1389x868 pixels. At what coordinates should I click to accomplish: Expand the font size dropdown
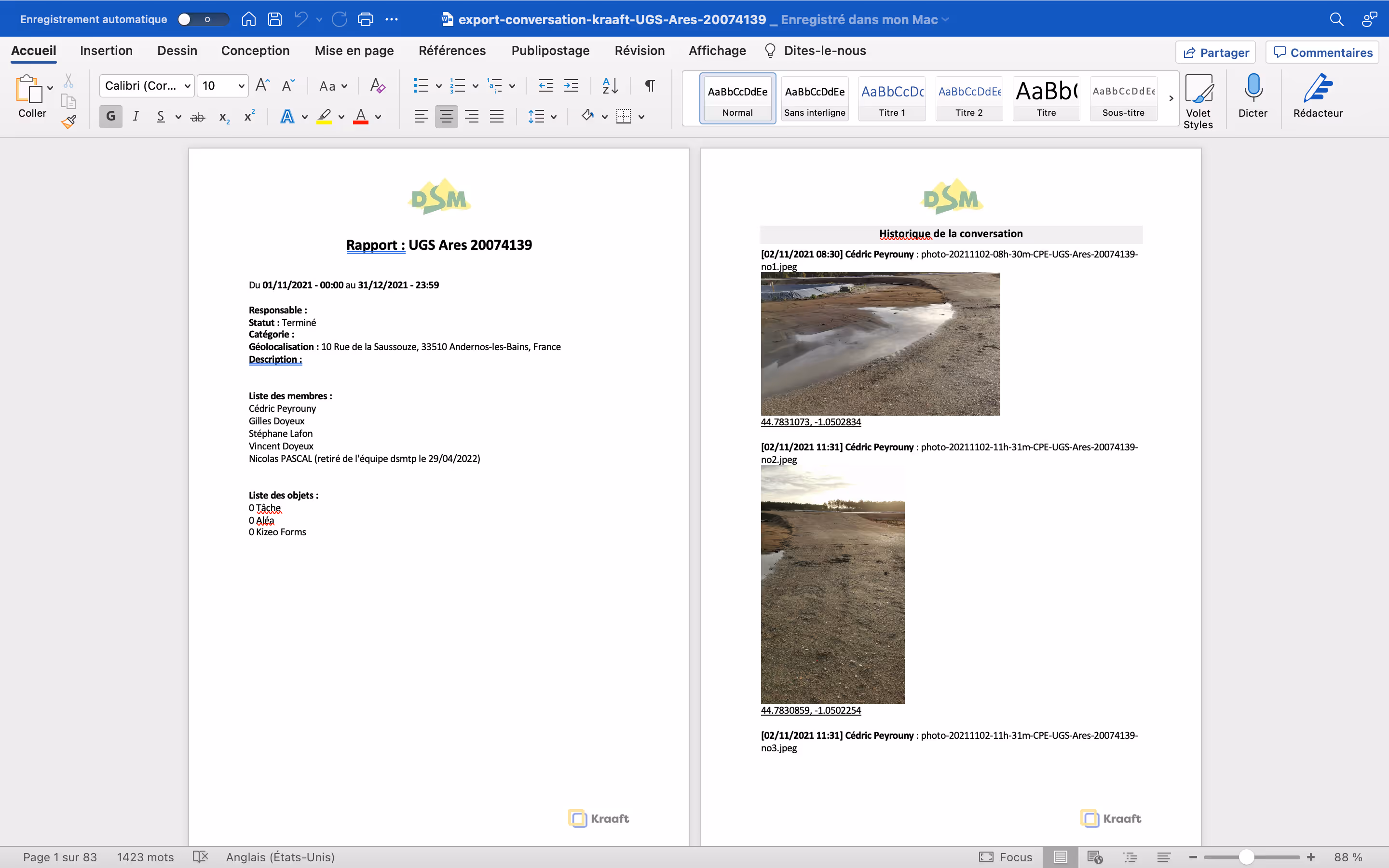(242, 85)
